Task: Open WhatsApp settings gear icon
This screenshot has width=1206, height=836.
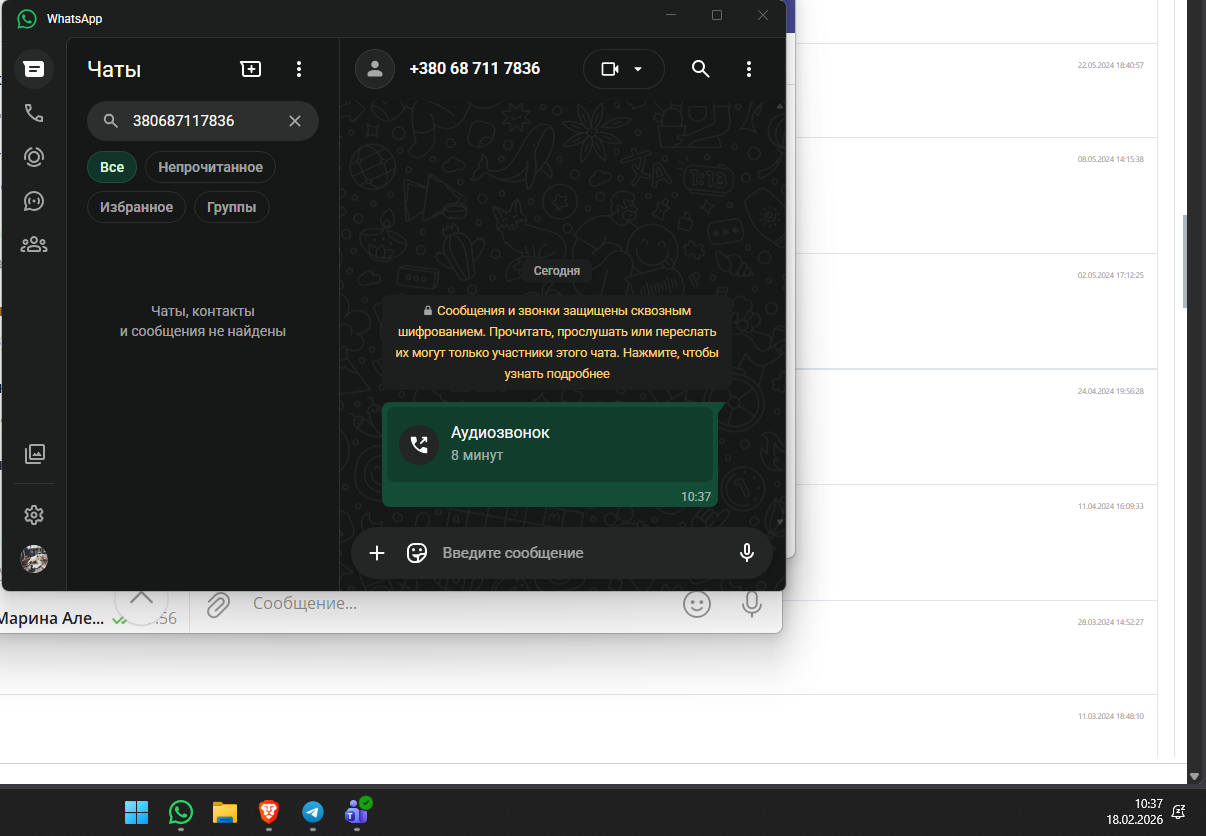Action: click(34, 515)
